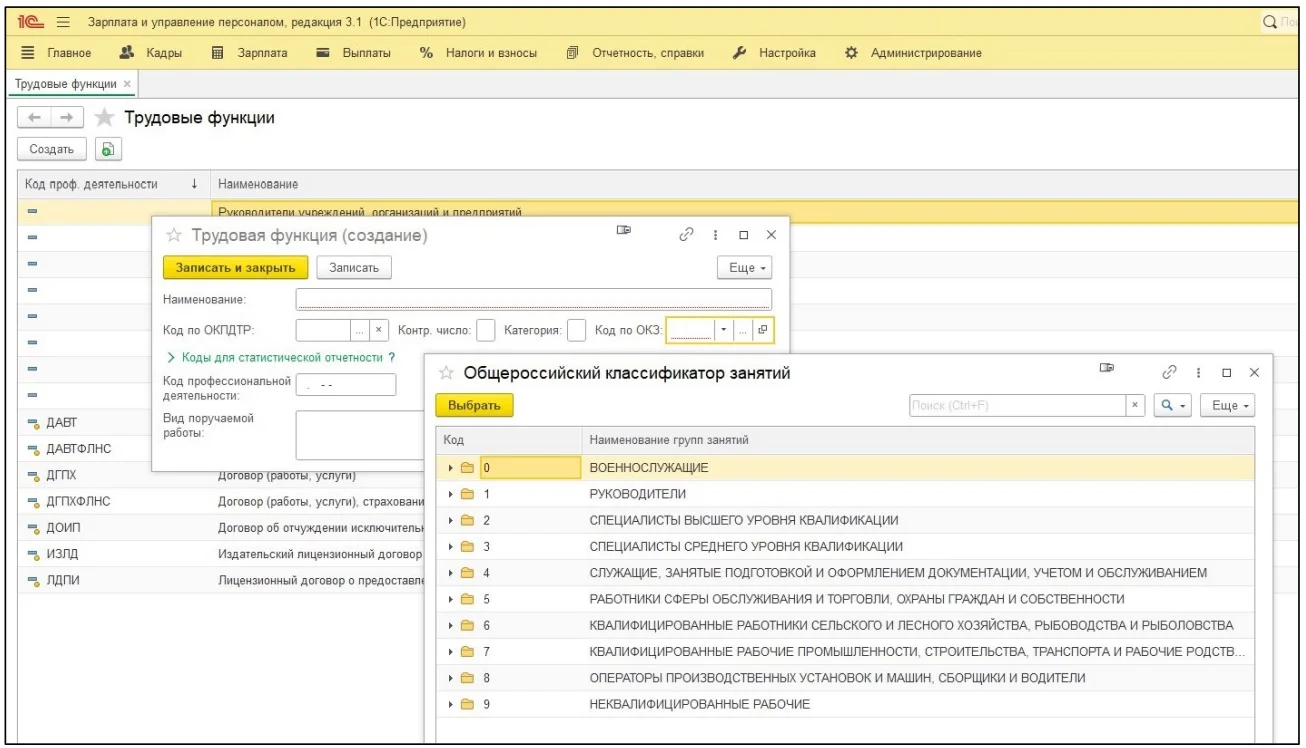Switch to the Трудовые функции tab
Viewport: 1306px width, 748px height.
(65, 83)
